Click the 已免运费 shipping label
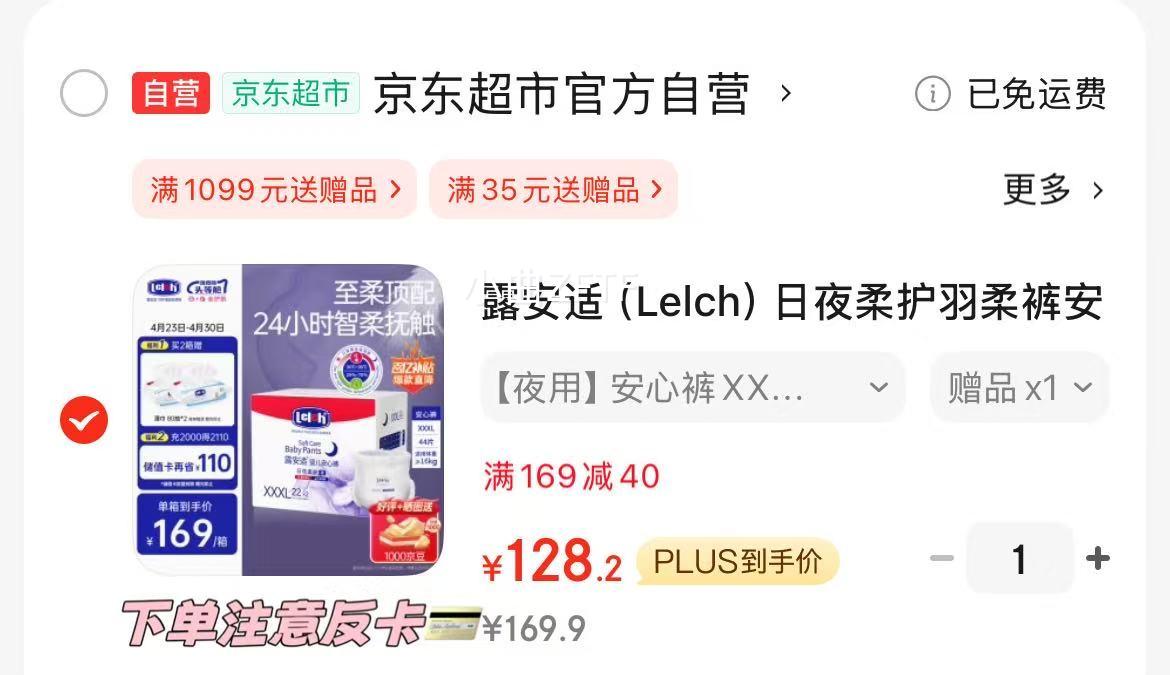This screenshot has height=675, width=1170. coord(1036,94)
